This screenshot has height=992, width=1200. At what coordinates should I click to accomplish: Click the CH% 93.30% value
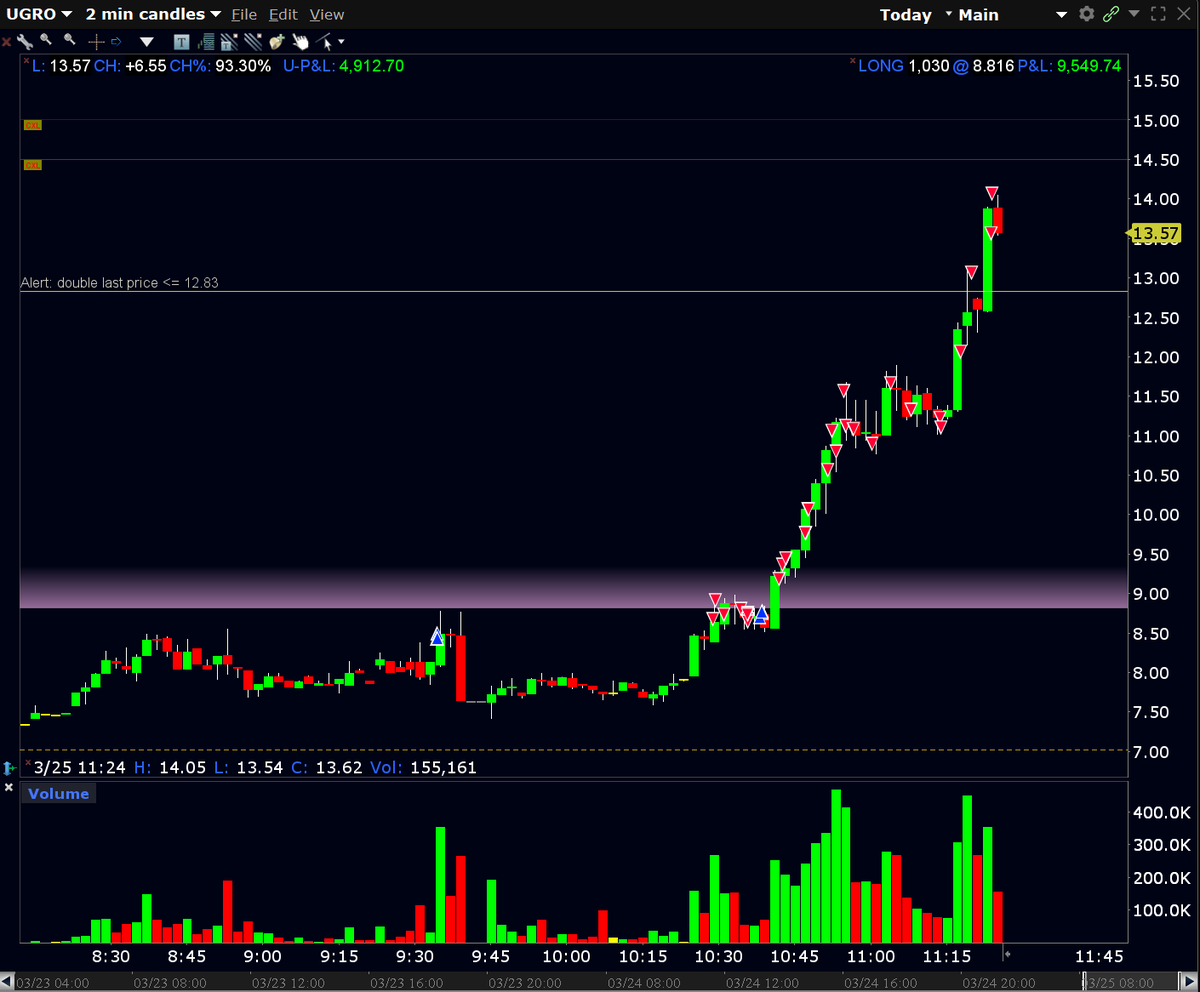[x=244, y=66]
